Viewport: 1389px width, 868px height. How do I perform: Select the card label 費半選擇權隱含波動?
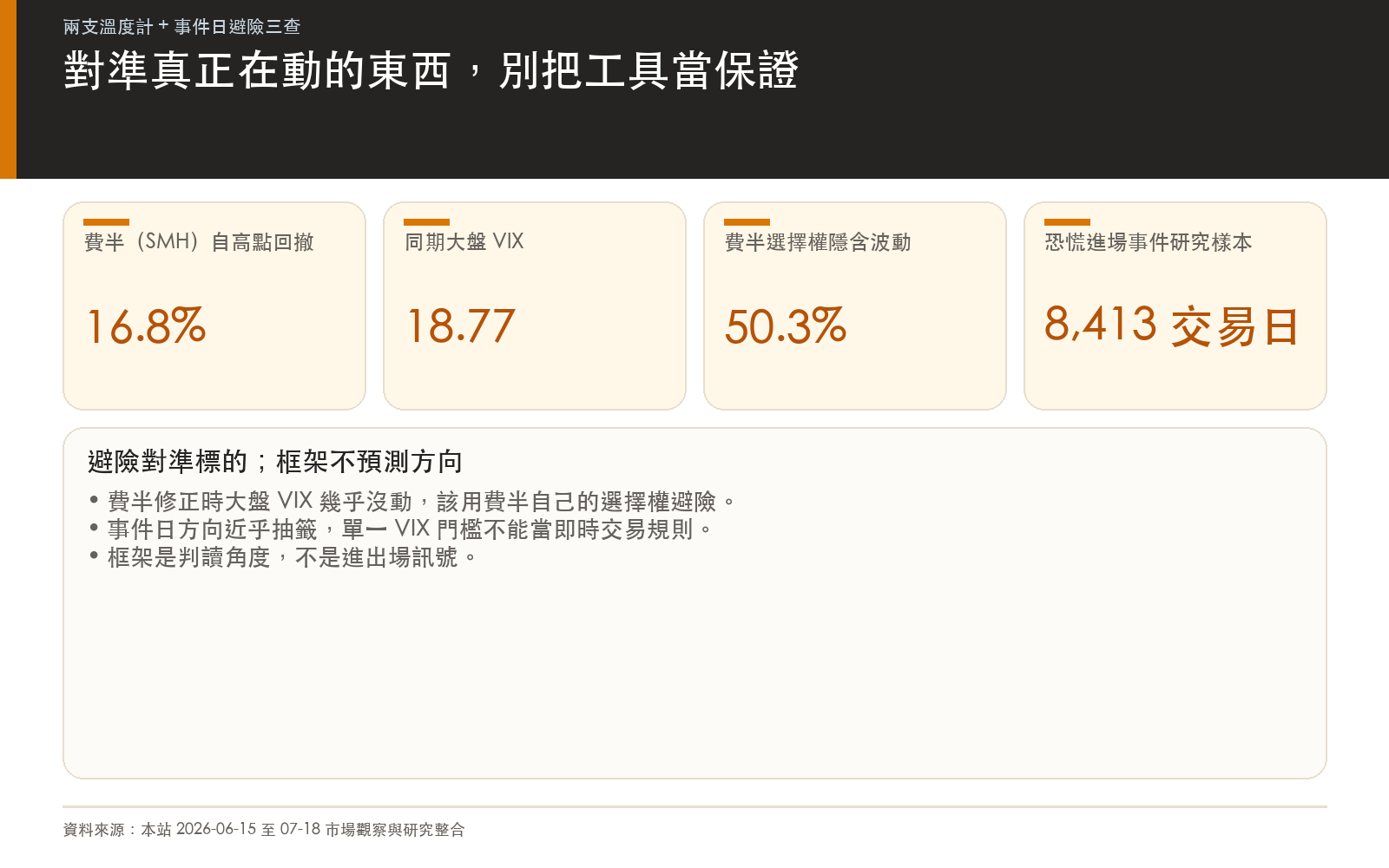[818, 242]
